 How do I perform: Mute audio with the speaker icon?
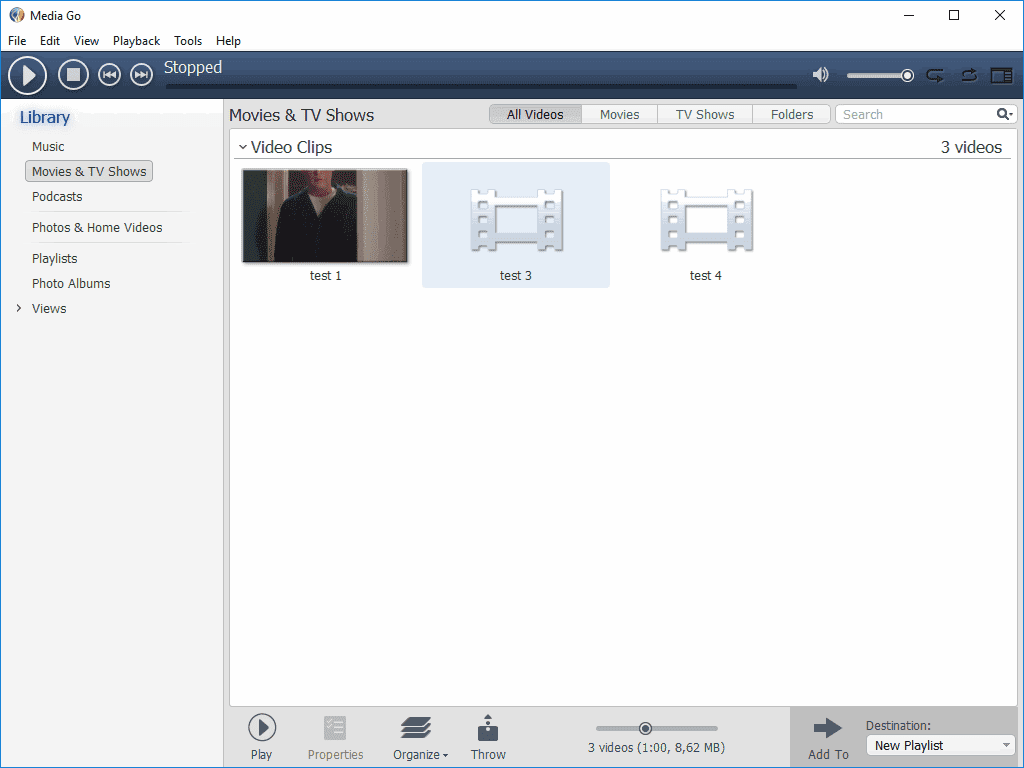820,75
